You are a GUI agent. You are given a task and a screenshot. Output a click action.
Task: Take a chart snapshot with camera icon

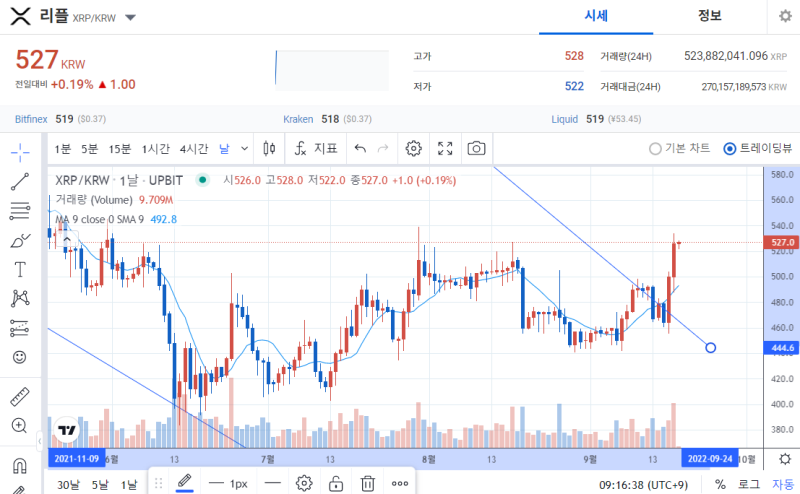477,149
